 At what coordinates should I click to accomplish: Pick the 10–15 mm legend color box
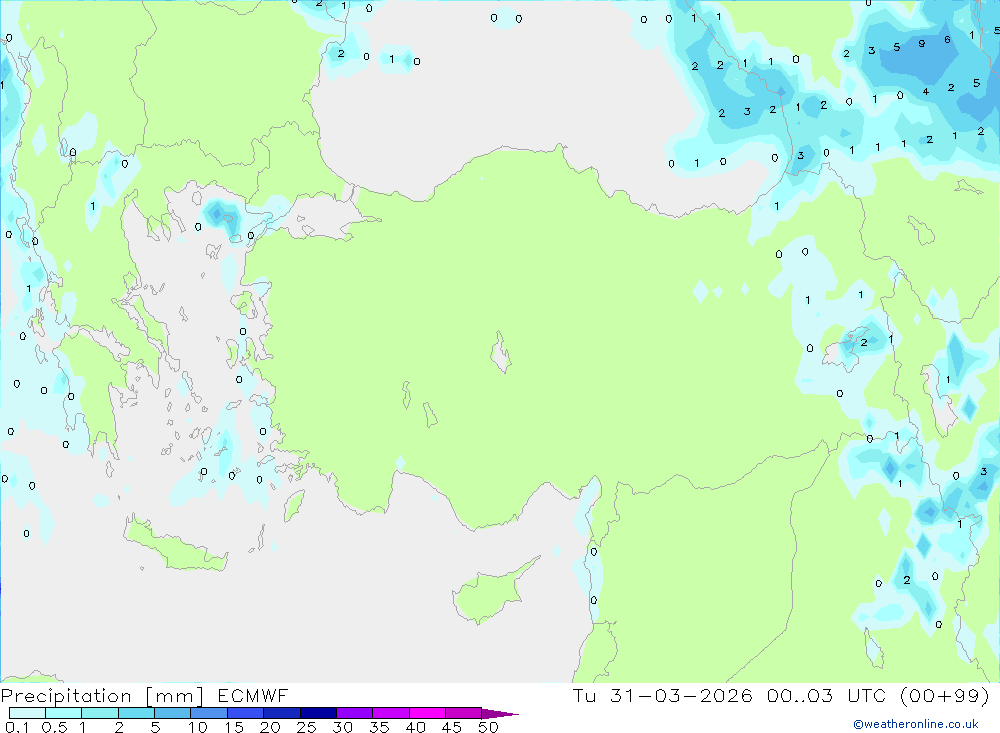coord(209,713)
